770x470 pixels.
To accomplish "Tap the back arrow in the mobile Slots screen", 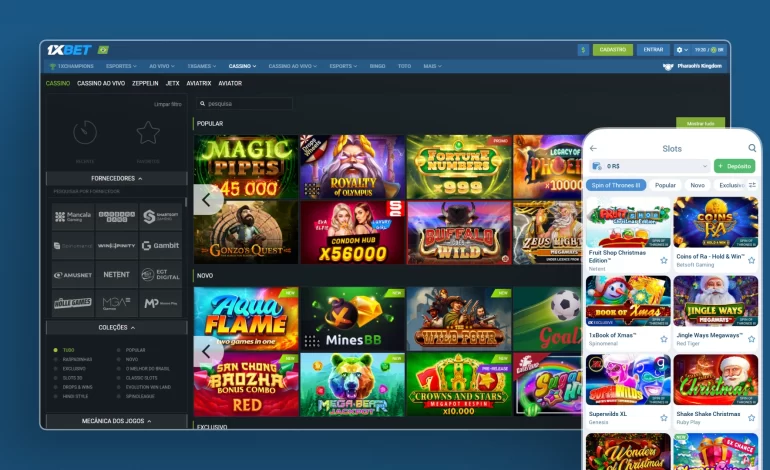I will (593, 148).
